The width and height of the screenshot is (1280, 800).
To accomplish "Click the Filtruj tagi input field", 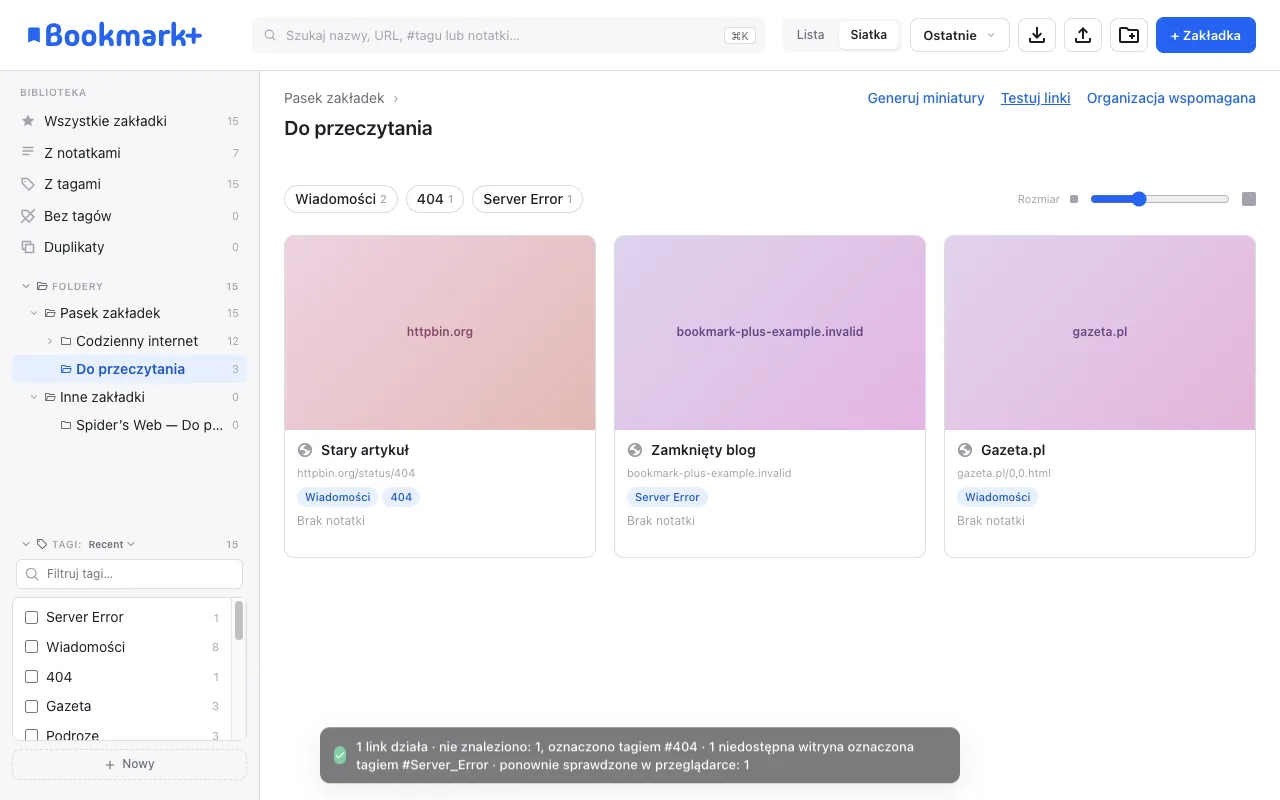I will [x=130, y=574].
